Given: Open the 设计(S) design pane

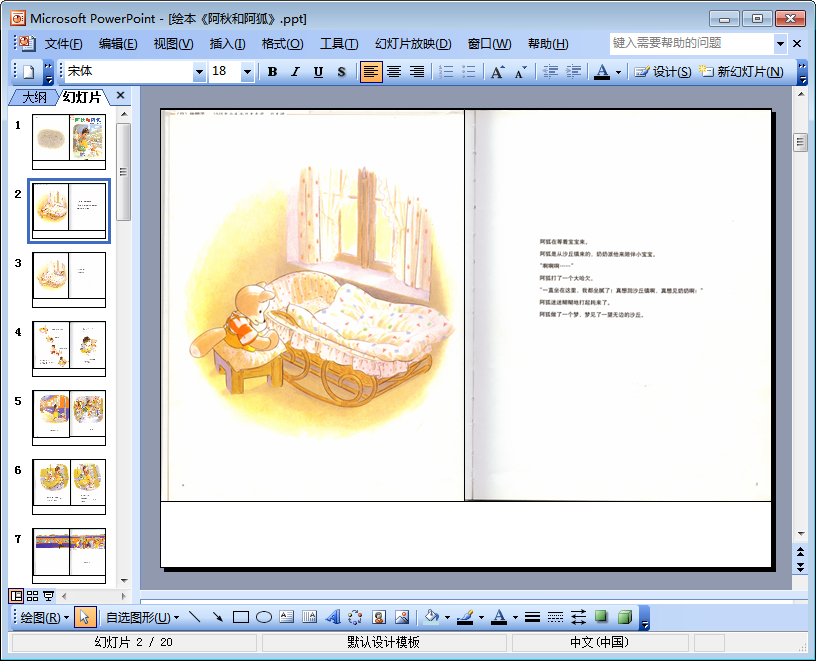Looking at the screenshot, I should click(662, 72).
